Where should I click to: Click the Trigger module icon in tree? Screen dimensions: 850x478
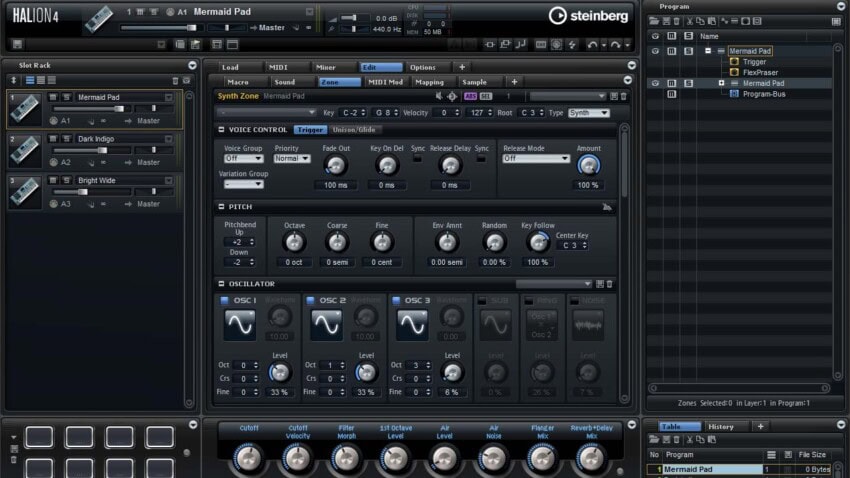point(734,61)
